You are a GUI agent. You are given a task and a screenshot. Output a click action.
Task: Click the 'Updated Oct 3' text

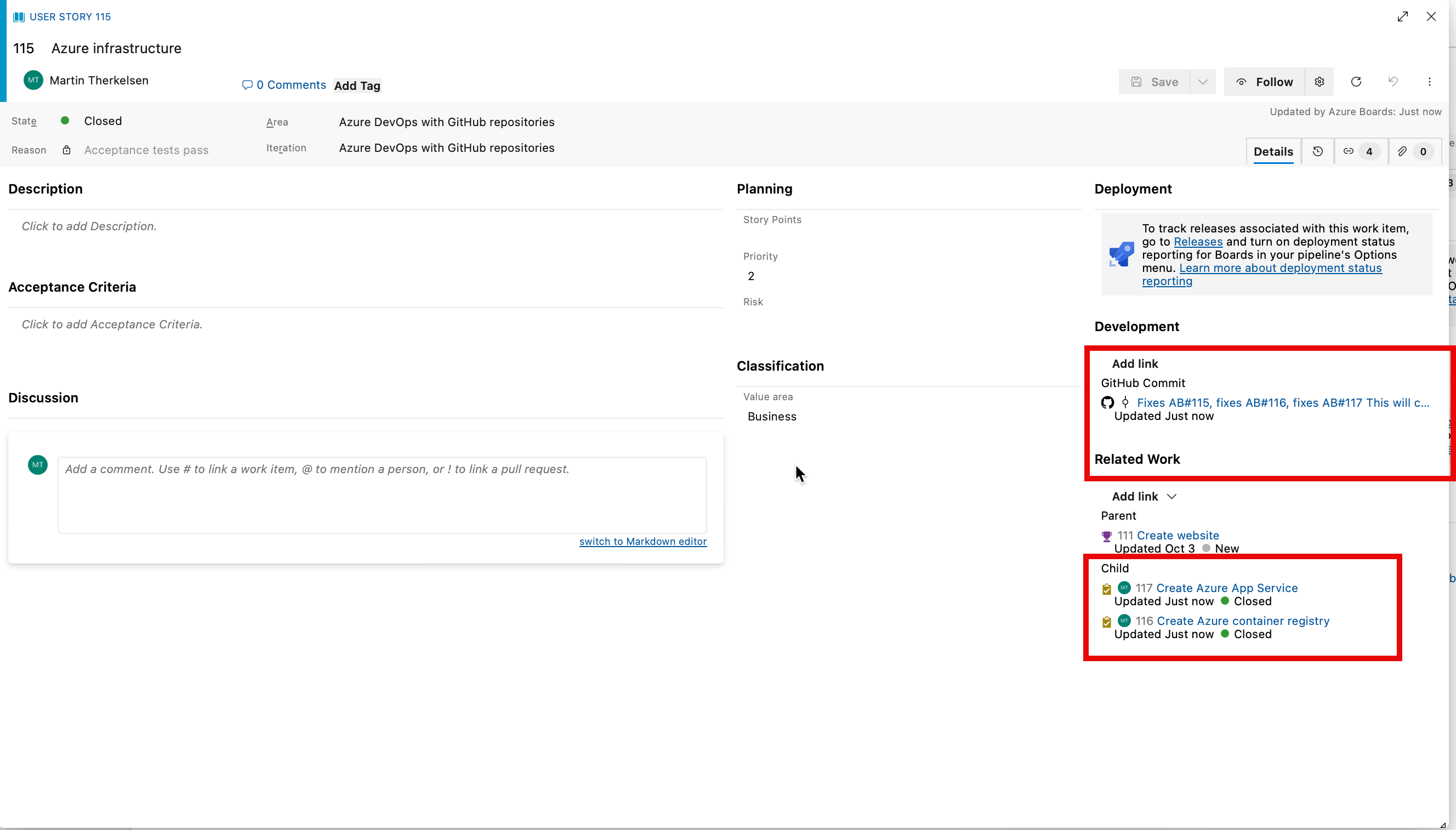pyautogui.click(x=1154, y=548)
